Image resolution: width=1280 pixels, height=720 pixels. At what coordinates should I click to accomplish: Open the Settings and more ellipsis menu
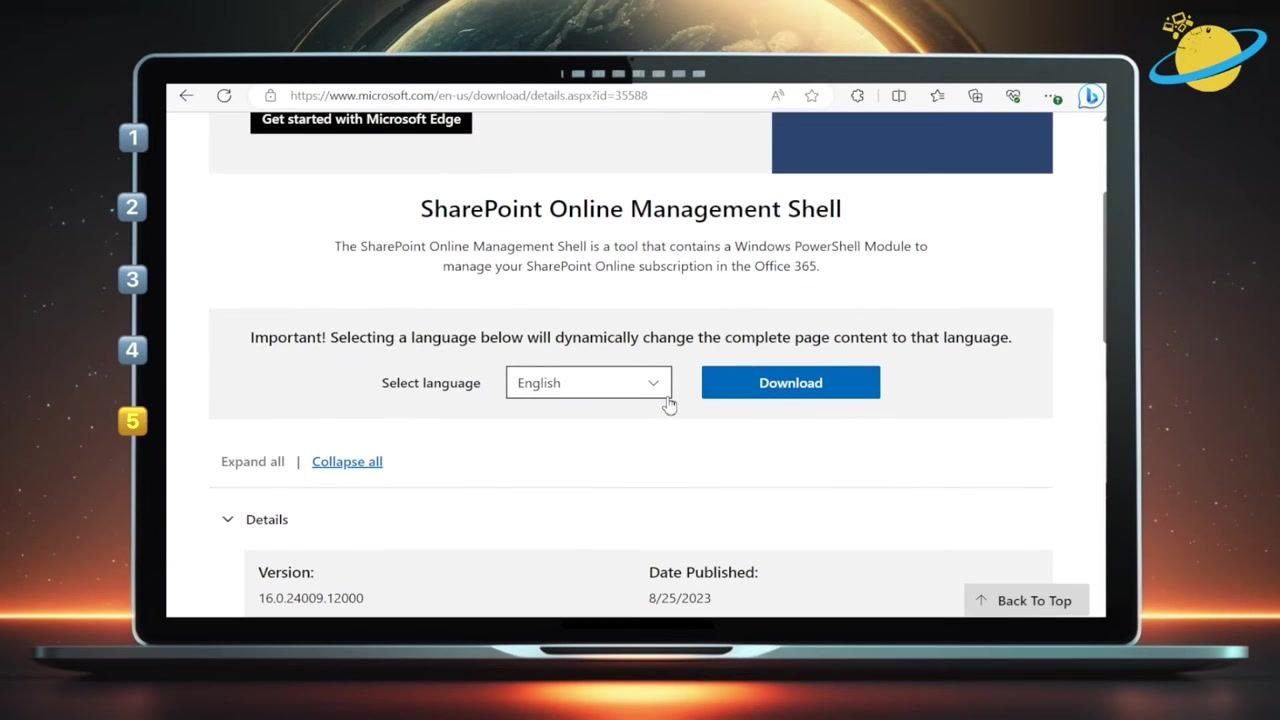click(1052, 97)
